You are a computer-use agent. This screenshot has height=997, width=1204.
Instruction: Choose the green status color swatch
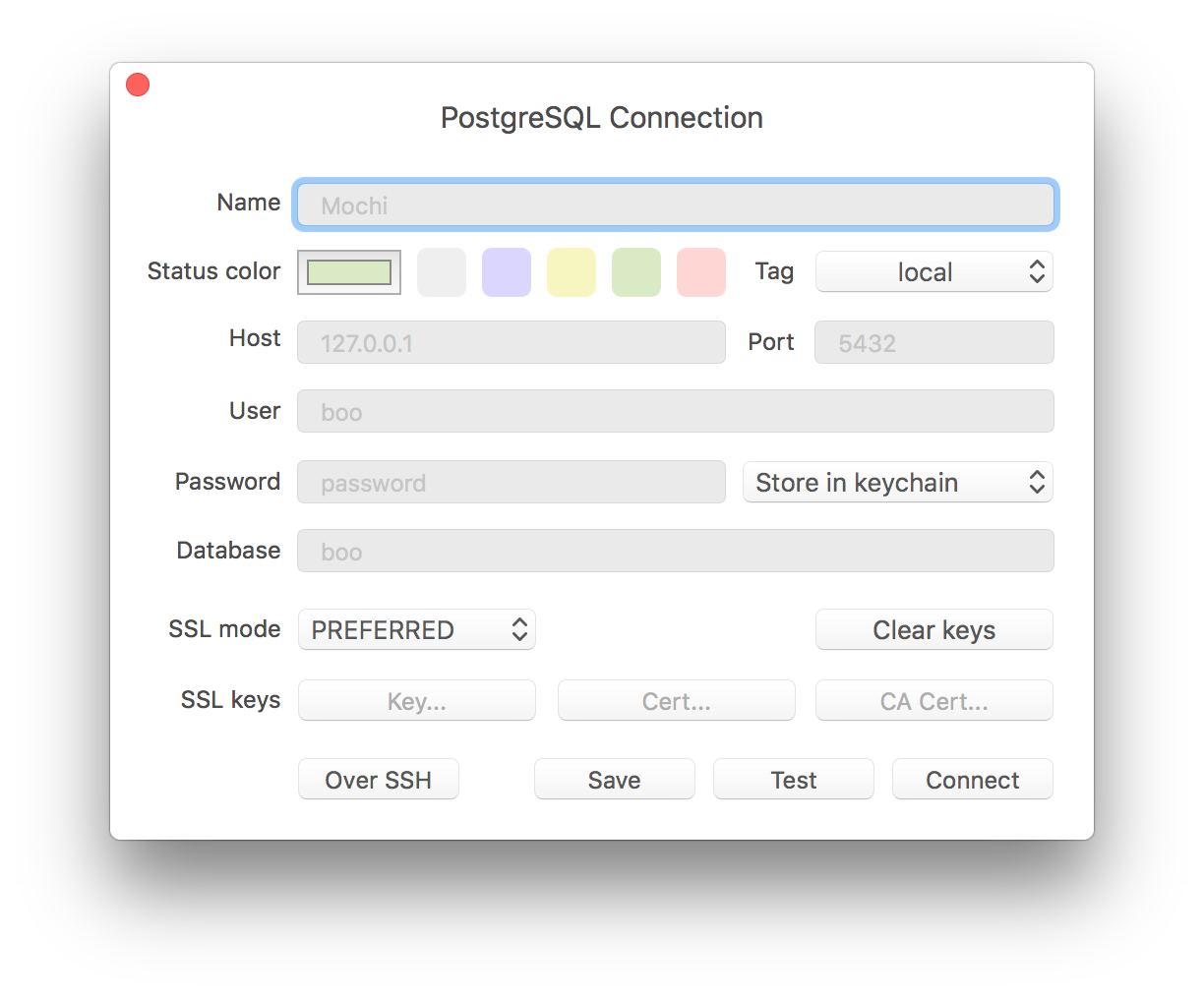(x=636, y=272)
